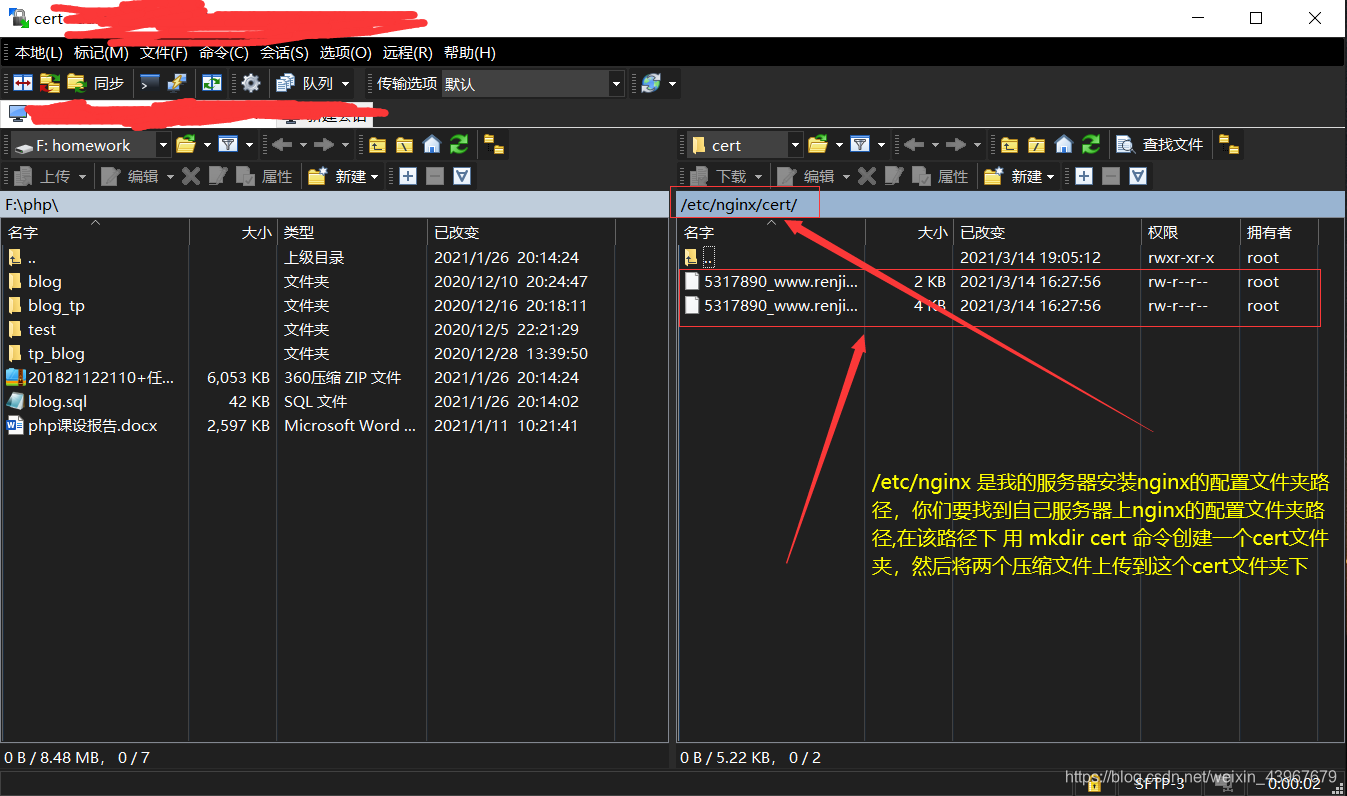Open the 选项(O) menu
1347x796 pixels.
tap(345, 52)
